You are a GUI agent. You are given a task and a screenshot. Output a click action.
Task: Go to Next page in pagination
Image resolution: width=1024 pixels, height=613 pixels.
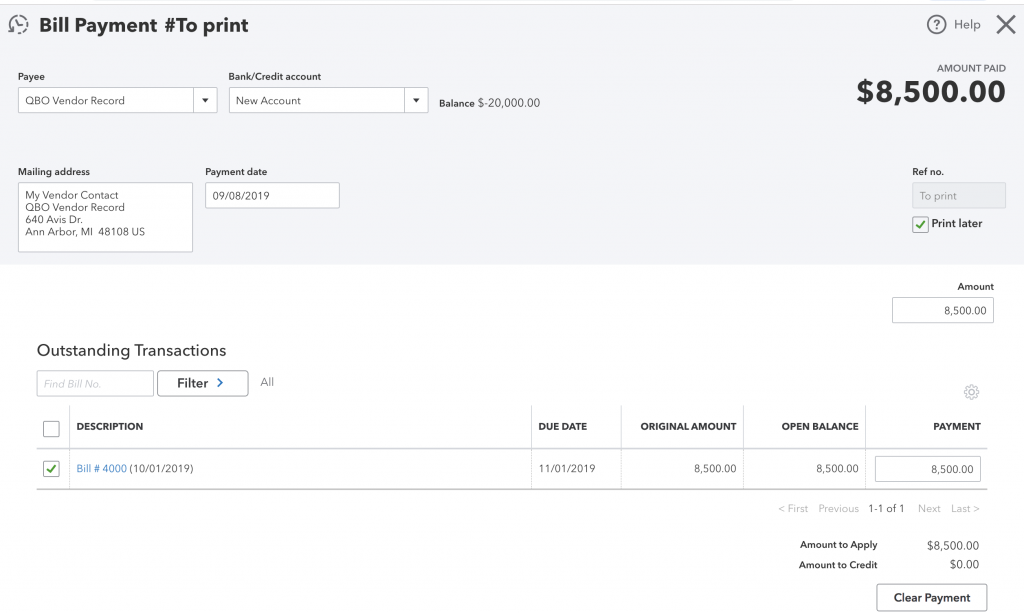click(929, 509)
